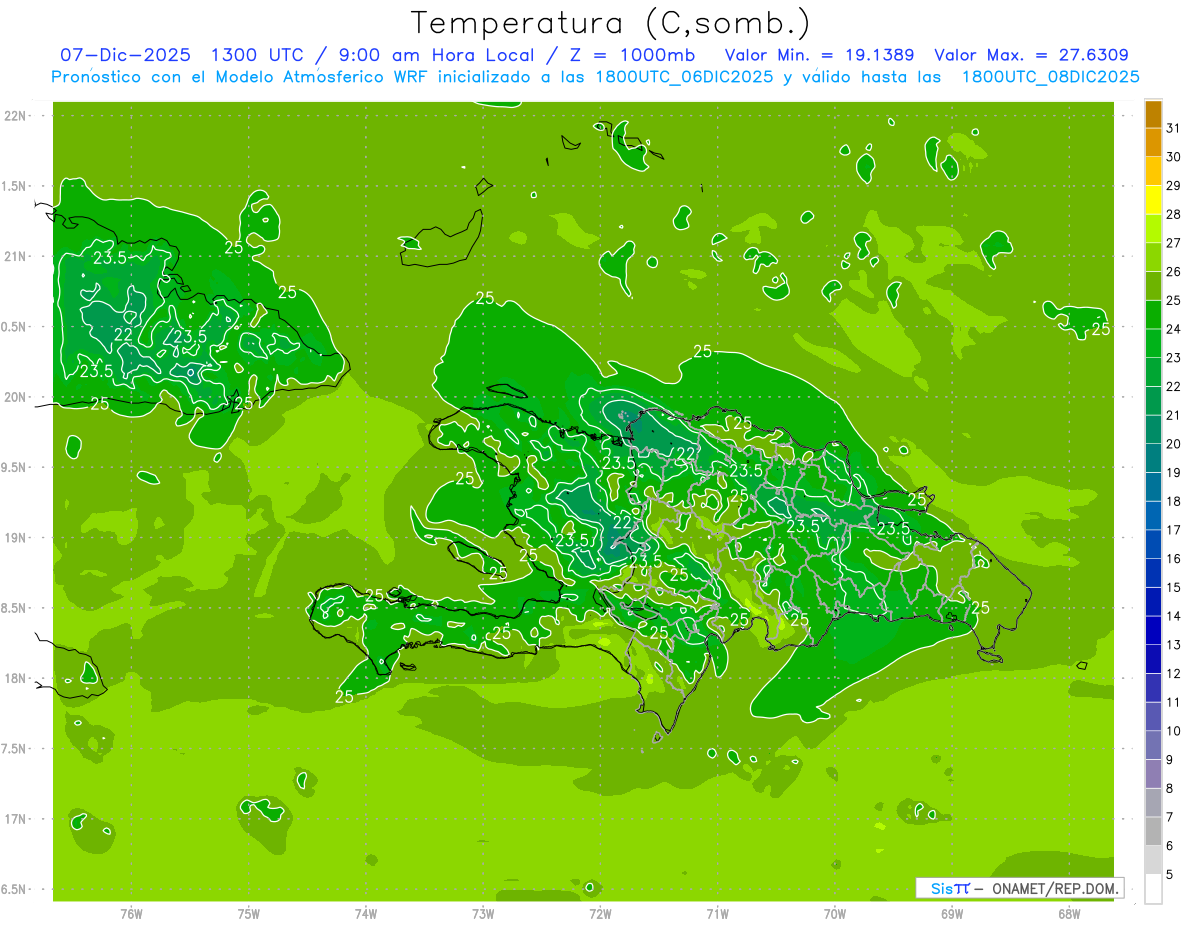
Task: Click the "18N" latitude axis label
Action: click(16, 678)
